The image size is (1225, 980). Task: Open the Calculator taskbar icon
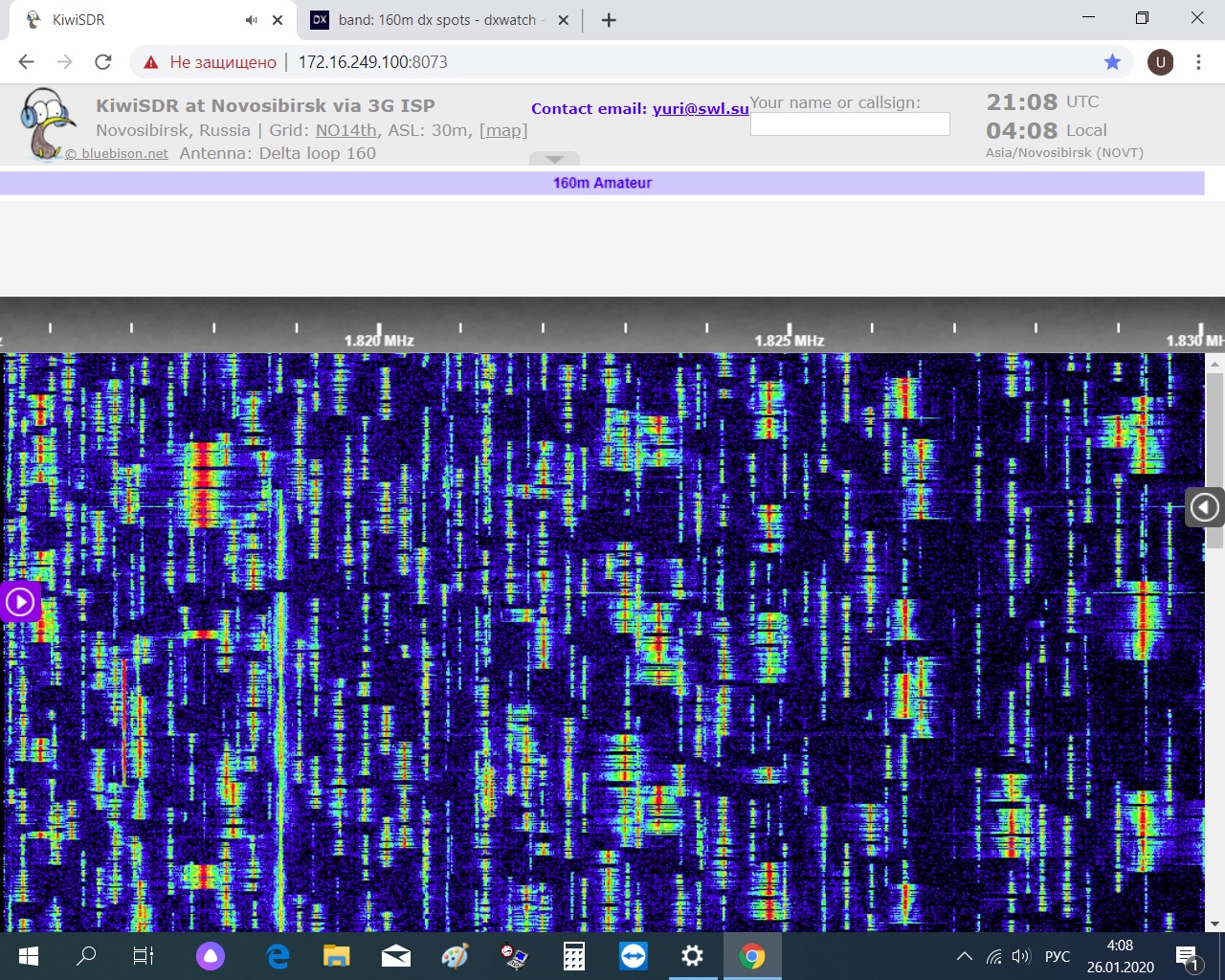click(x=573, y=956)
